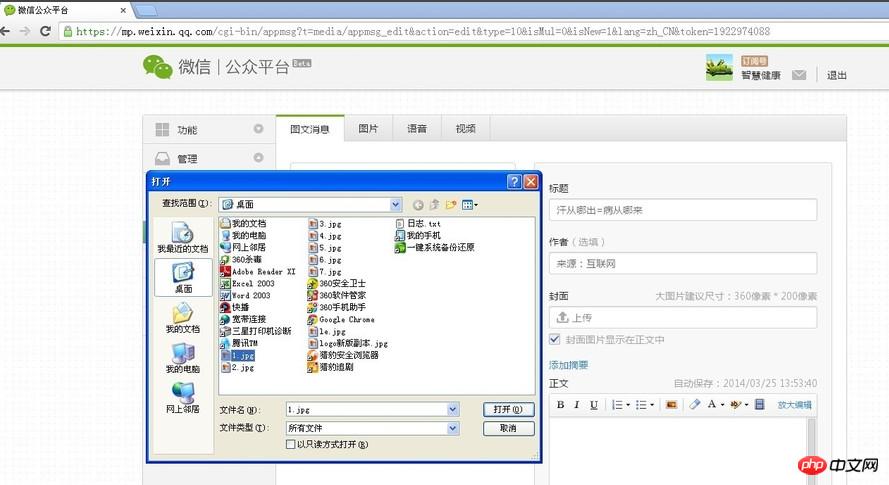This screenshot has height=485, width=889.
Task: Expand the 查找范围 folder dropdown
Action: pos(396,204)
